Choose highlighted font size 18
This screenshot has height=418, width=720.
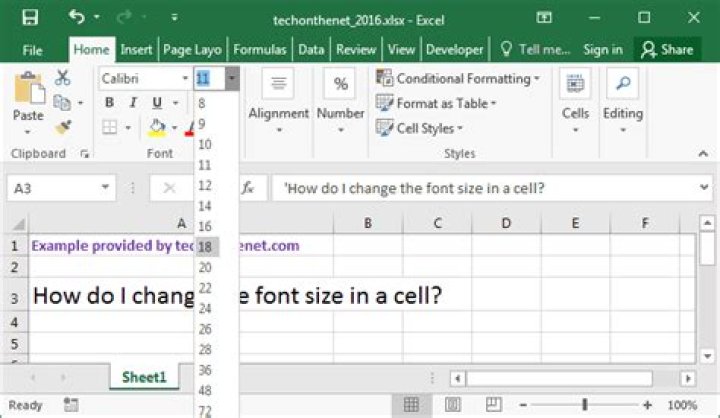205,247
